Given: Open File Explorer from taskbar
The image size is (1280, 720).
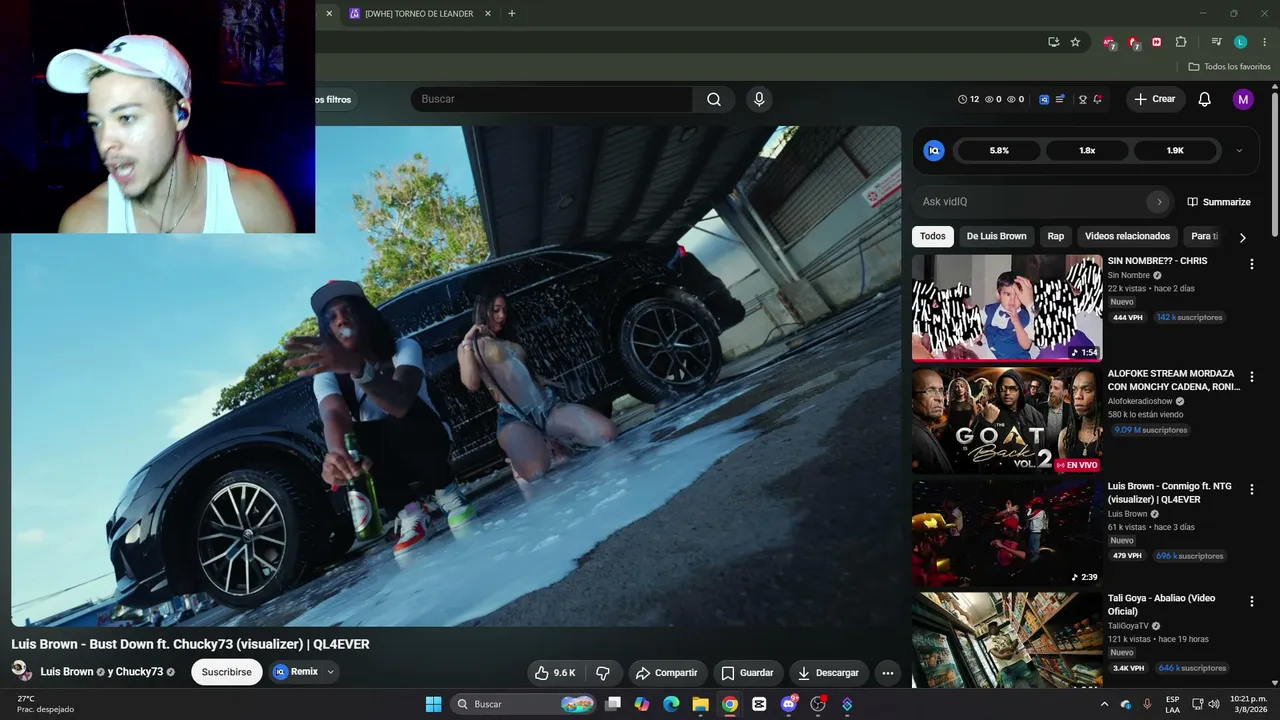Looking at the screenshot, I should coord(700,704).
